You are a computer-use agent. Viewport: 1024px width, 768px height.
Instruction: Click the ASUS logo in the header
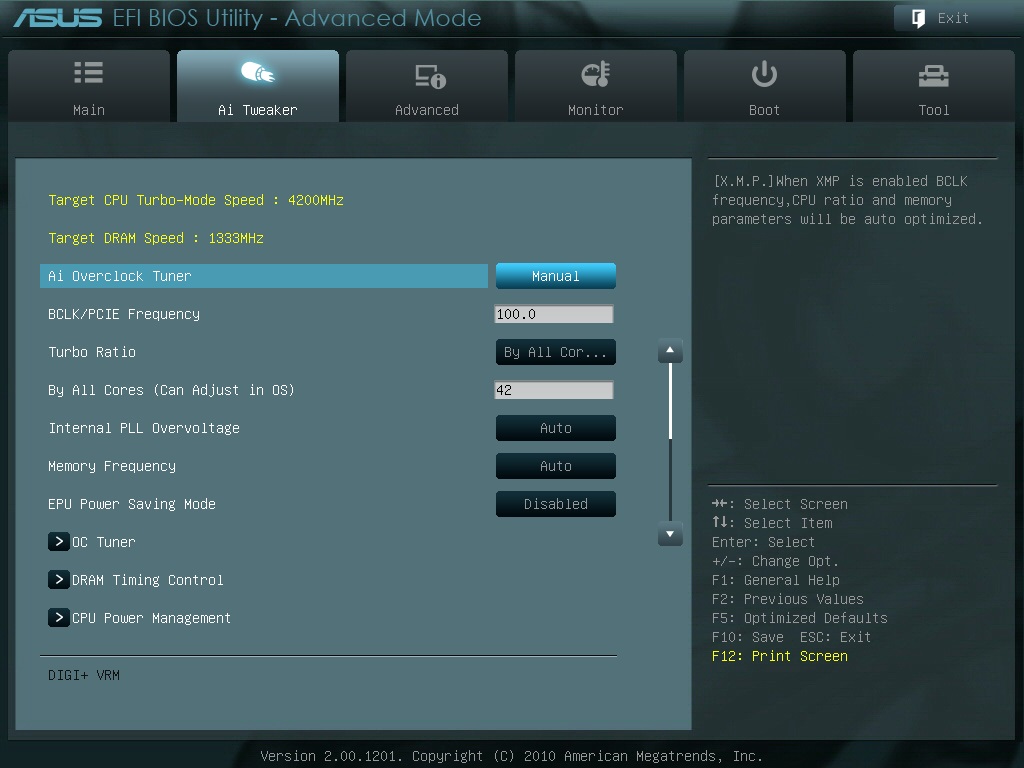click(57, 18)
